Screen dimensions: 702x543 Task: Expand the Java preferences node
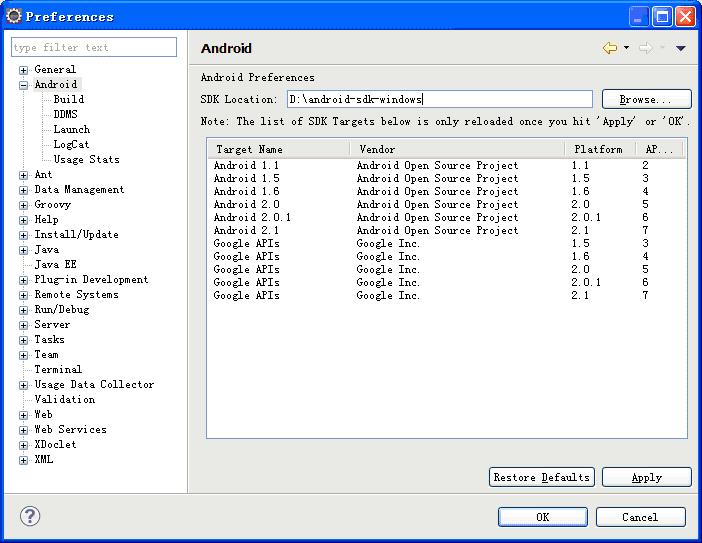tap(23, 250)
